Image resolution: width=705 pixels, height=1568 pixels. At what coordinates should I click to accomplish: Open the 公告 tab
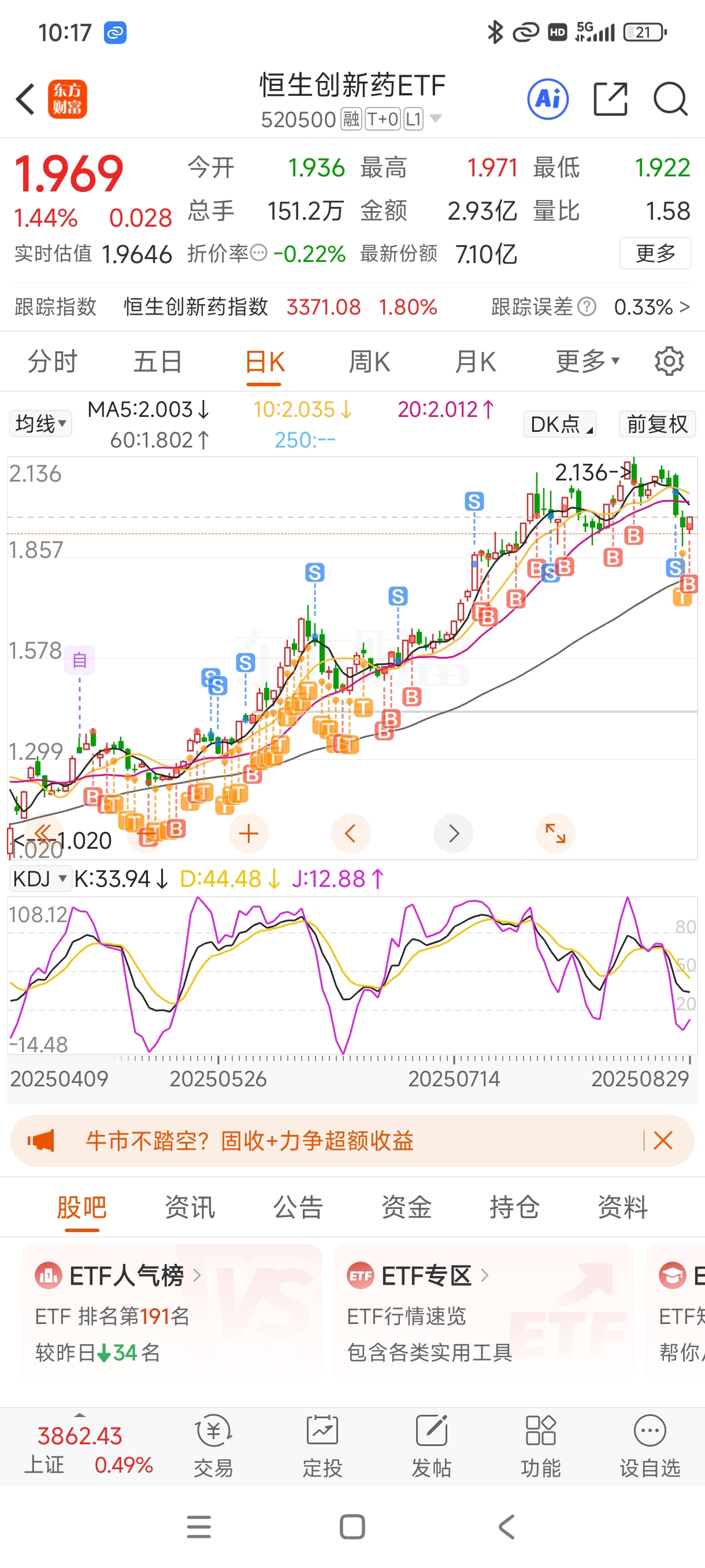click(x=298, y=1208)
